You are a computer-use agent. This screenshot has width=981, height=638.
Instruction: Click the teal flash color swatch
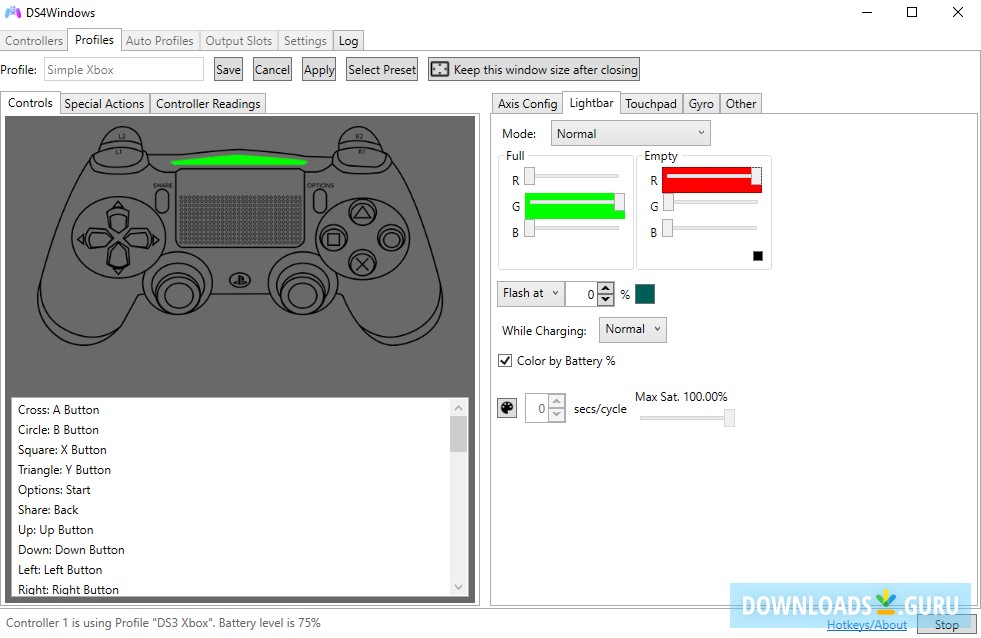click(x=643, y=294)
